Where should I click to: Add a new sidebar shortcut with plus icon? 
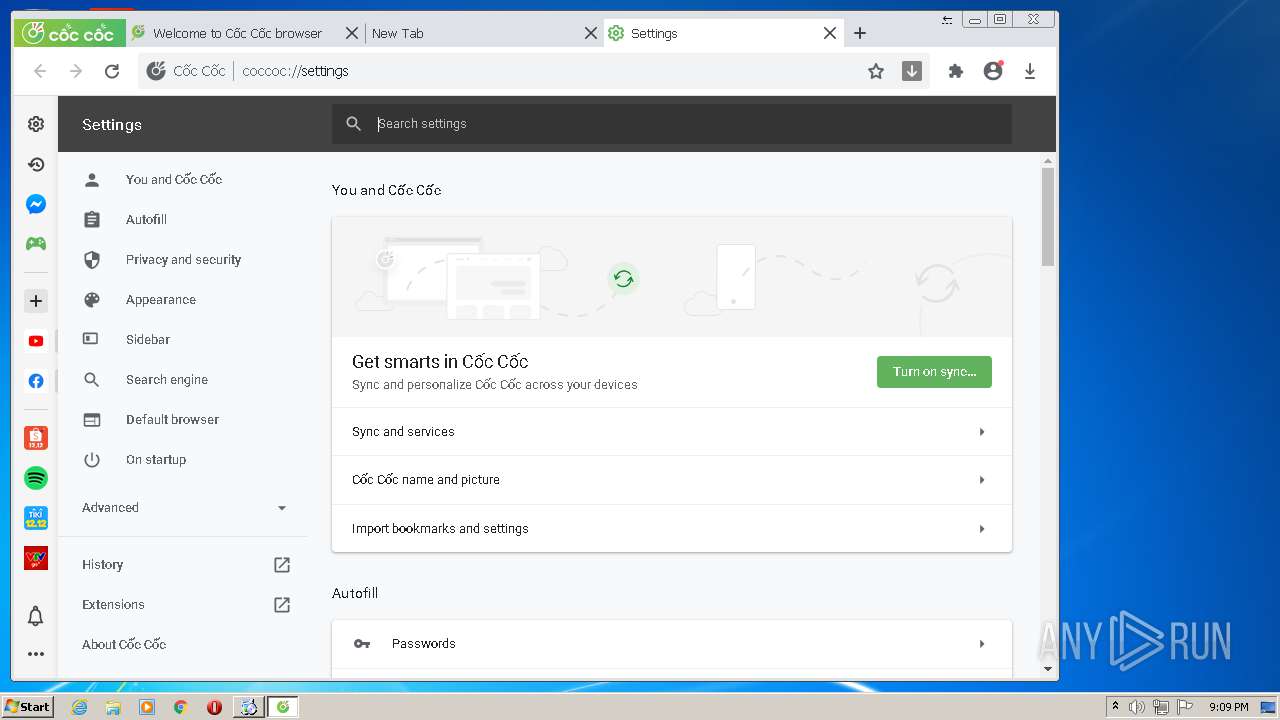36,301
